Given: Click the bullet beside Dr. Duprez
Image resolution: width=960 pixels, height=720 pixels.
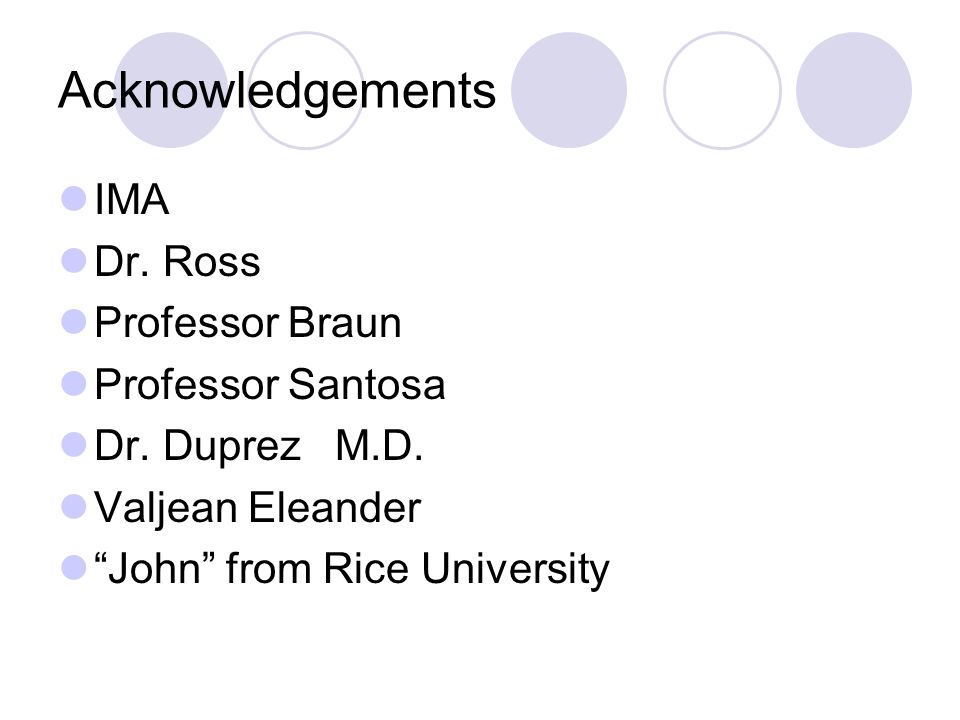Looking at the screenshot, I should [x=74, y=445].
